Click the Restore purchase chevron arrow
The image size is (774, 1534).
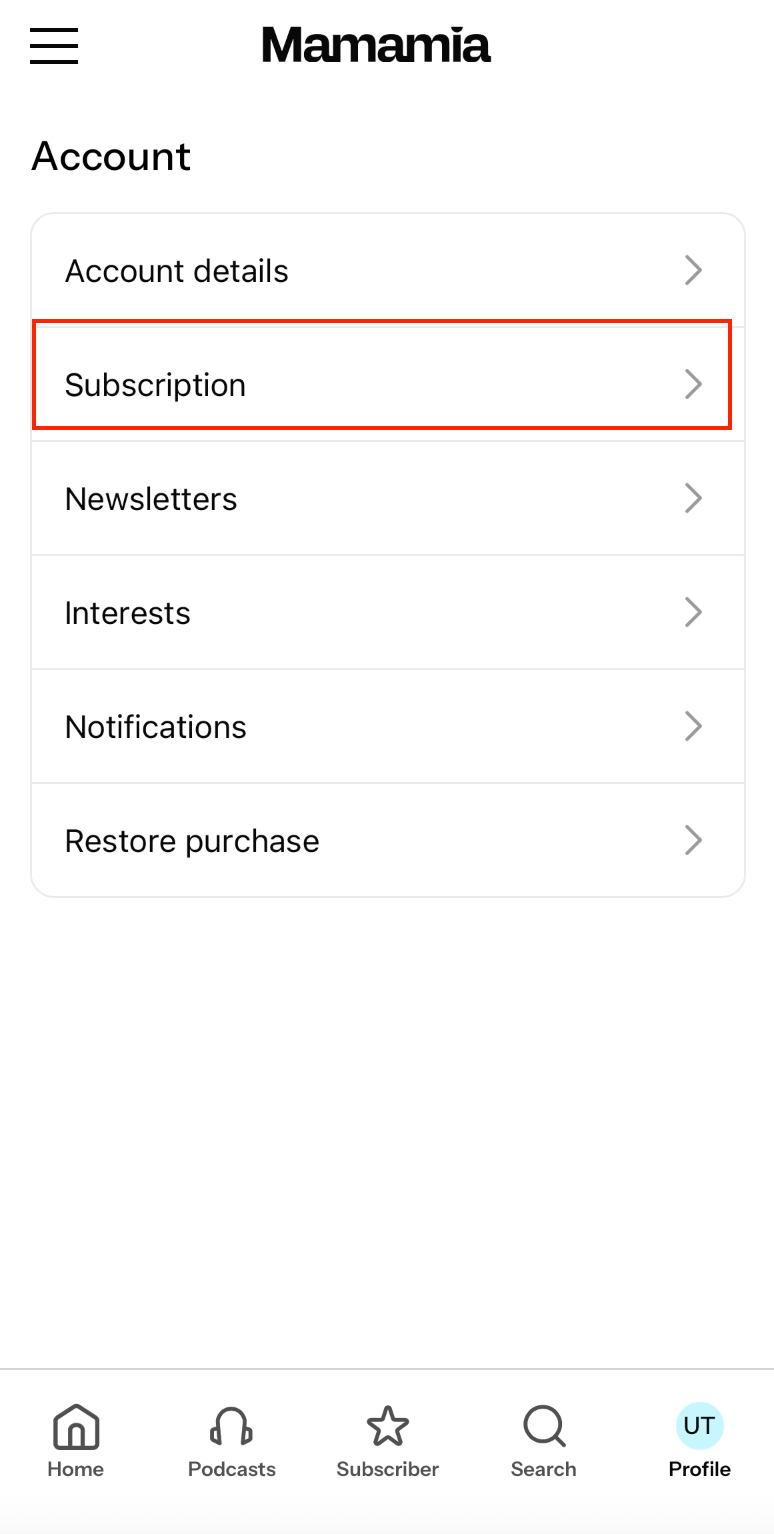pyautogui.click(x=693, y=840)
